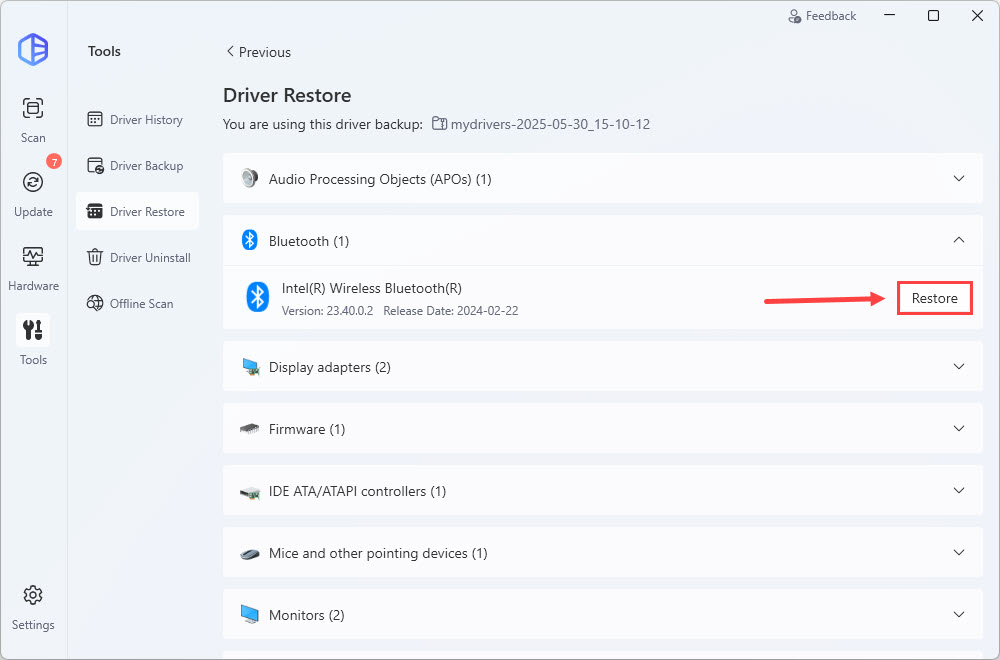Click the app logo icon
1000x660 pixels.
pos(33,49)
